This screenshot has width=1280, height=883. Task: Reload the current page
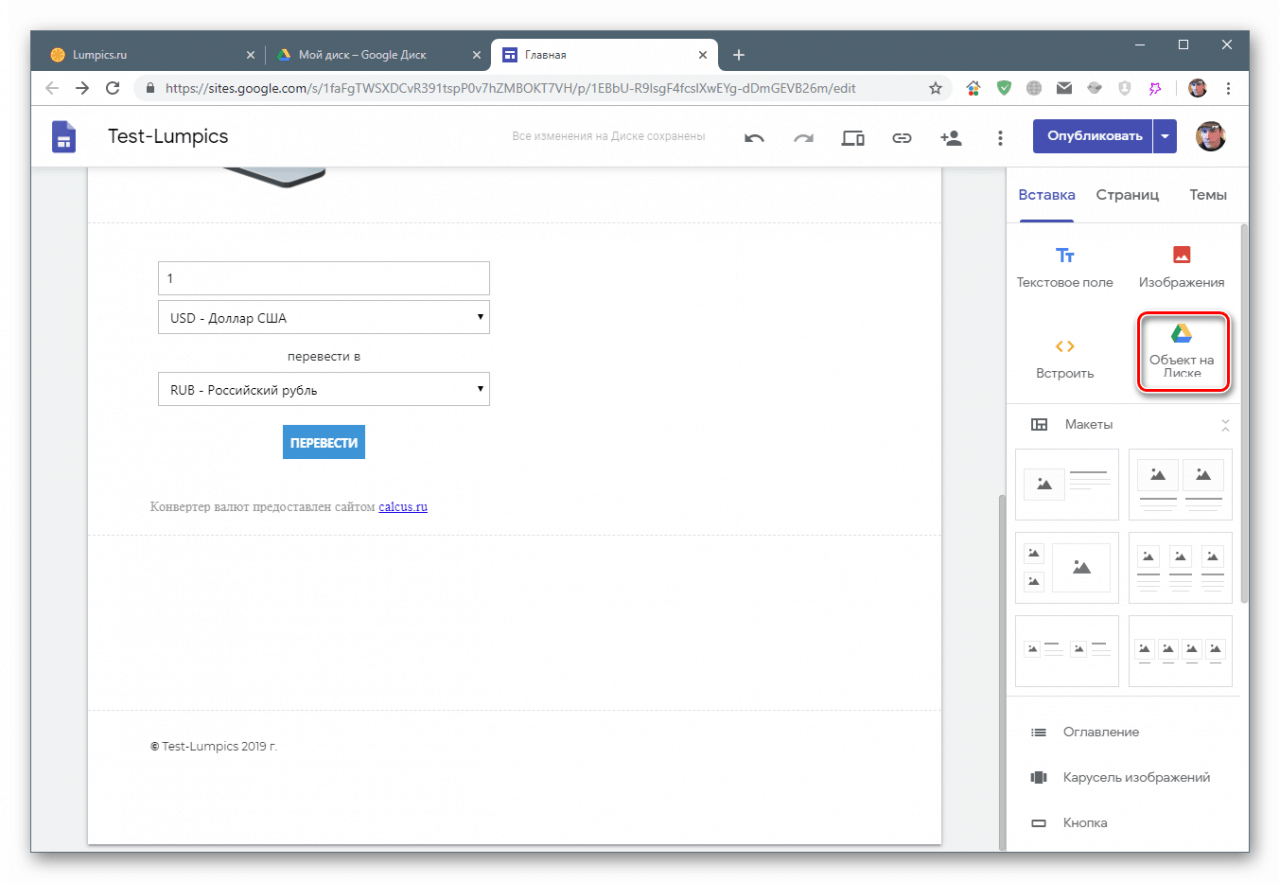tap(112, 88)
